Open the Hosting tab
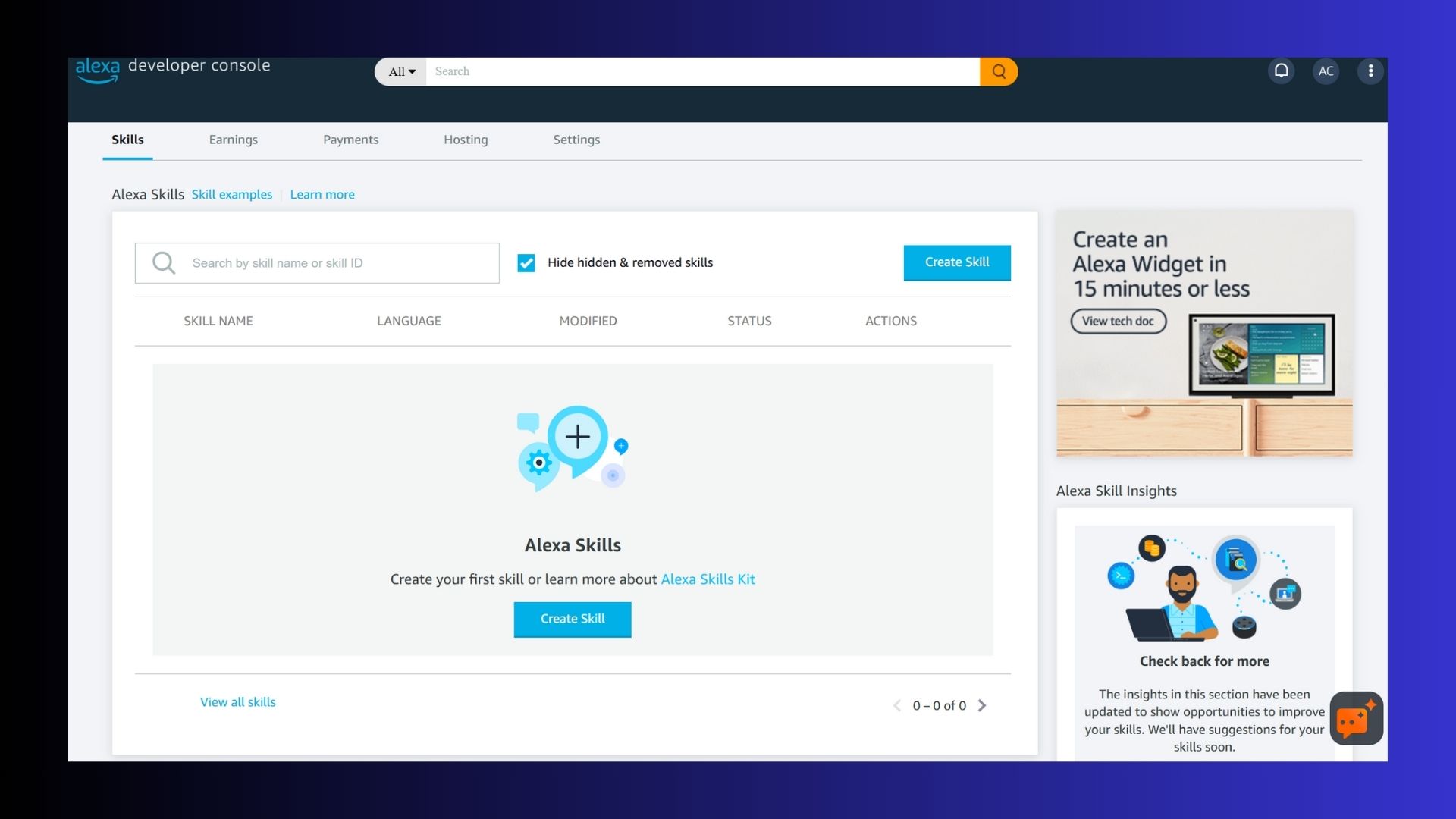 (x=466, y=140)
